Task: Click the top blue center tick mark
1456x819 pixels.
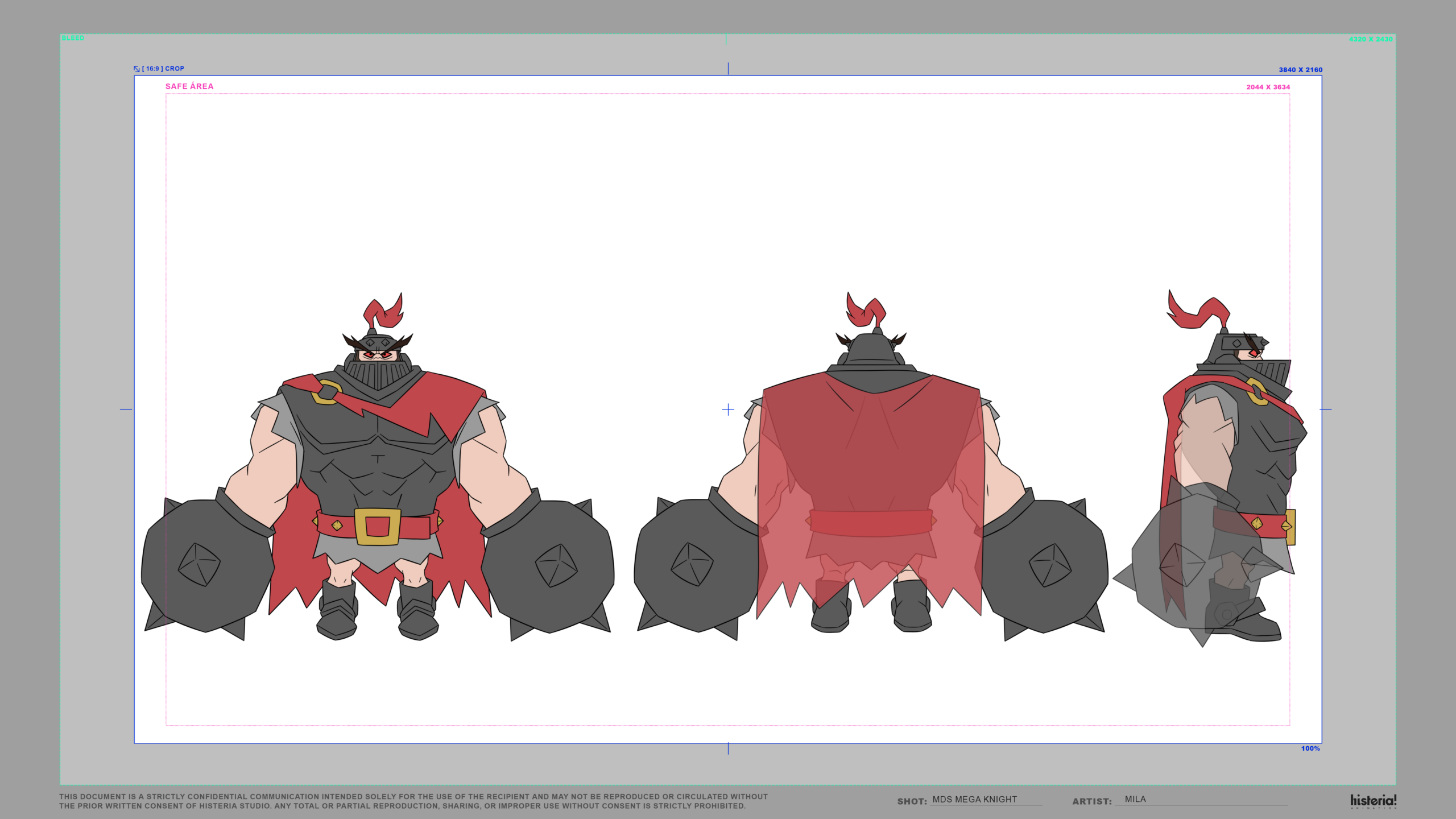Action: click(x=728, y=68)
